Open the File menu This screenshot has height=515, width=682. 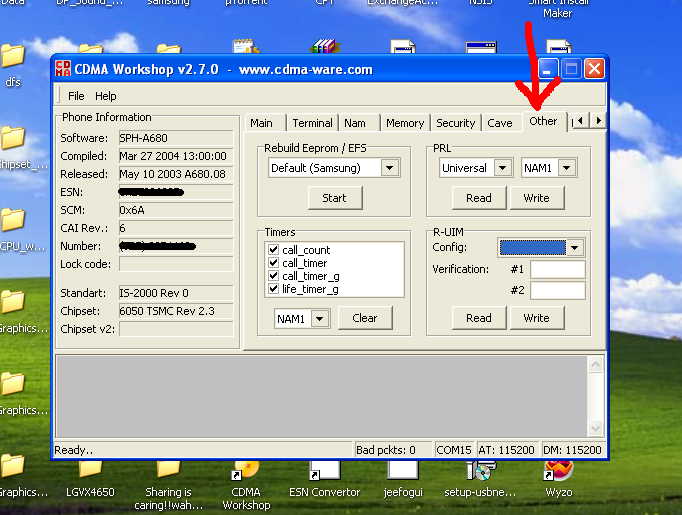pyautogui.click(x=76, y=96)
